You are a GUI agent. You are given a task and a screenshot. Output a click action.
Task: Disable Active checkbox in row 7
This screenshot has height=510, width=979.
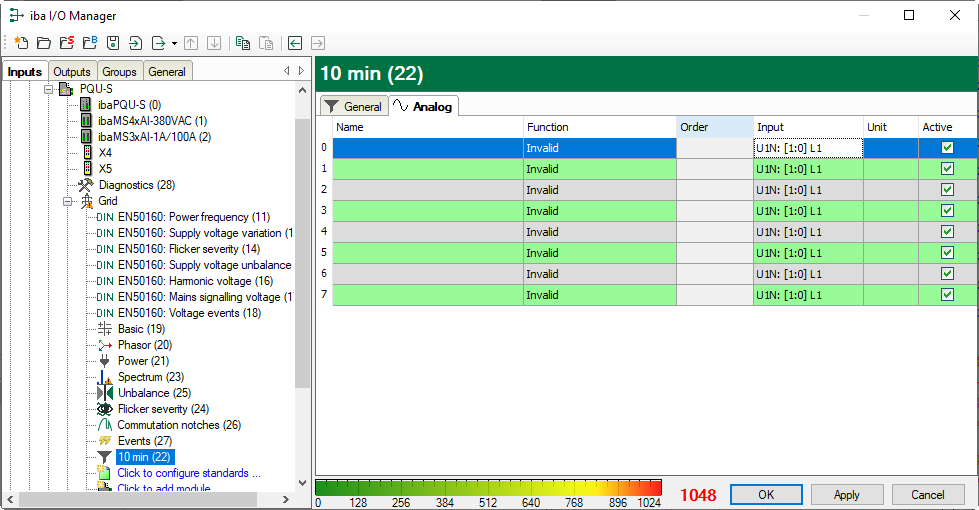[947, 295]
